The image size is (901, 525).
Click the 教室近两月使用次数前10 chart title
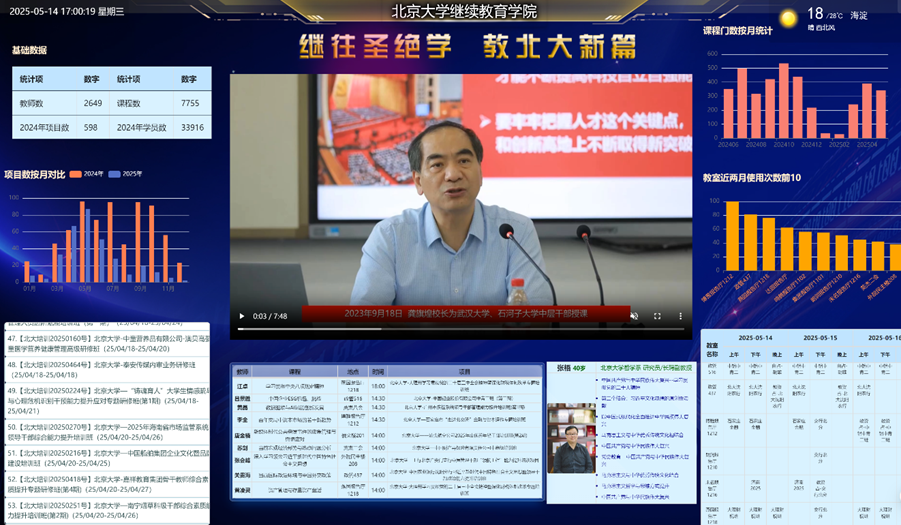[x=752, y=178]
